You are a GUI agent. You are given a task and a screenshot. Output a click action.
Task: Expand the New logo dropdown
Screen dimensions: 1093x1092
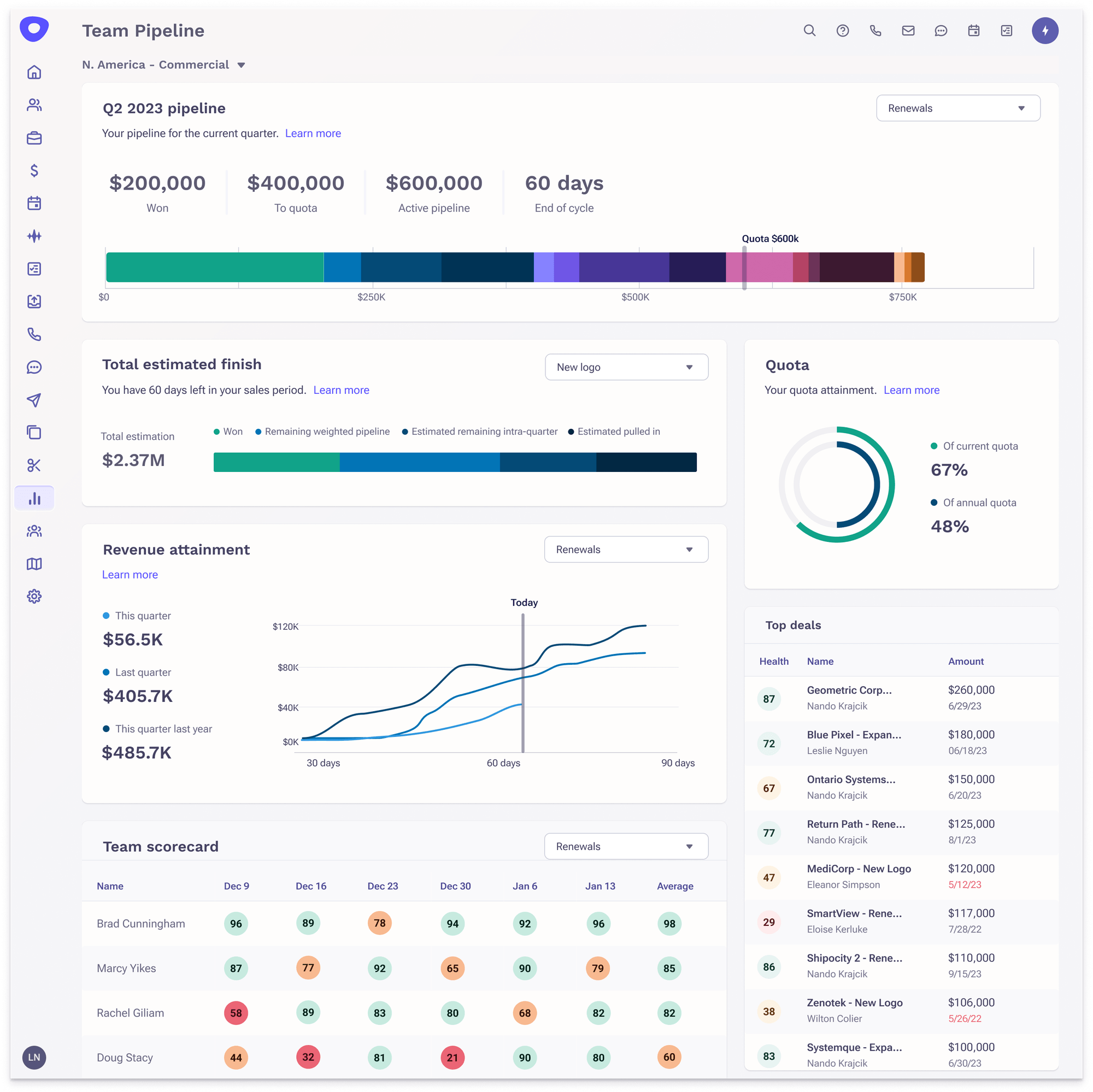point(626,367)
